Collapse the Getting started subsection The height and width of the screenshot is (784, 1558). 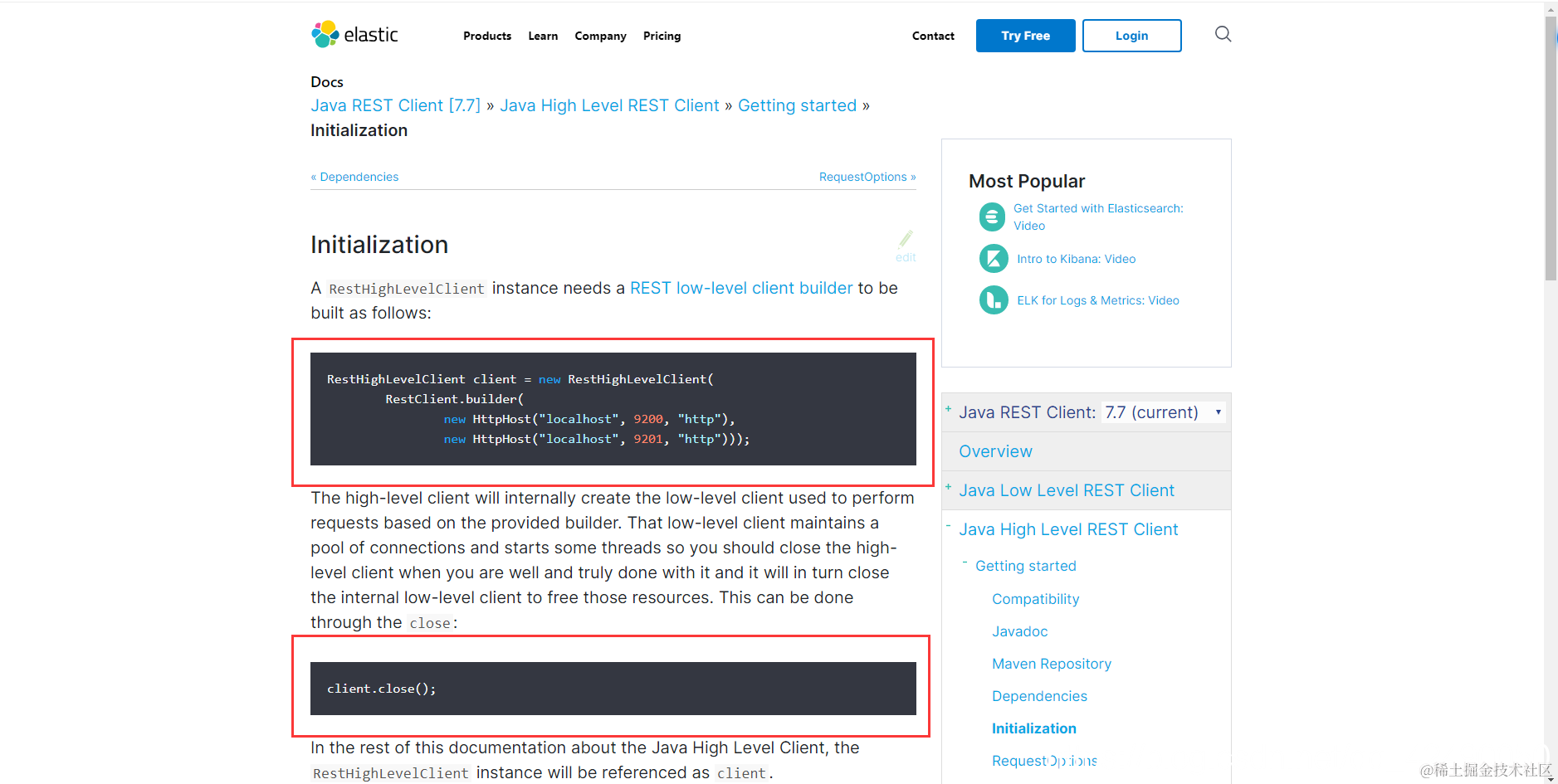tap(965, 562)
